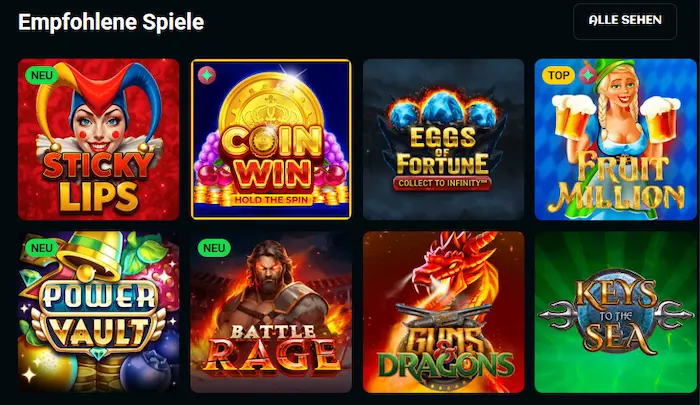Viewport: 700px width, 405px height.
Task: Launch the Coin Win slot
Action: click(271, 139)
